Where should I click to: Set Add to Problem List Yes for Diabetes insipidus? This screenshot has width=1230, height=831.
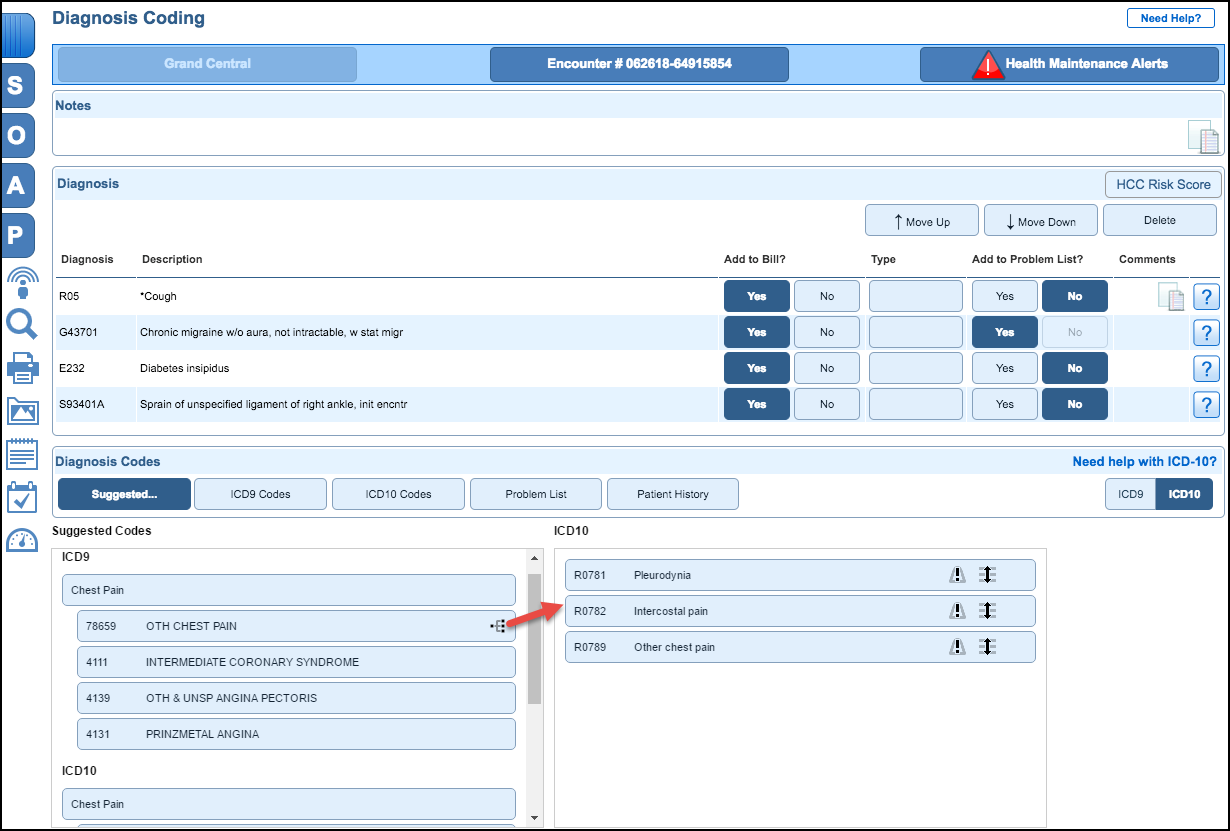1004,369
